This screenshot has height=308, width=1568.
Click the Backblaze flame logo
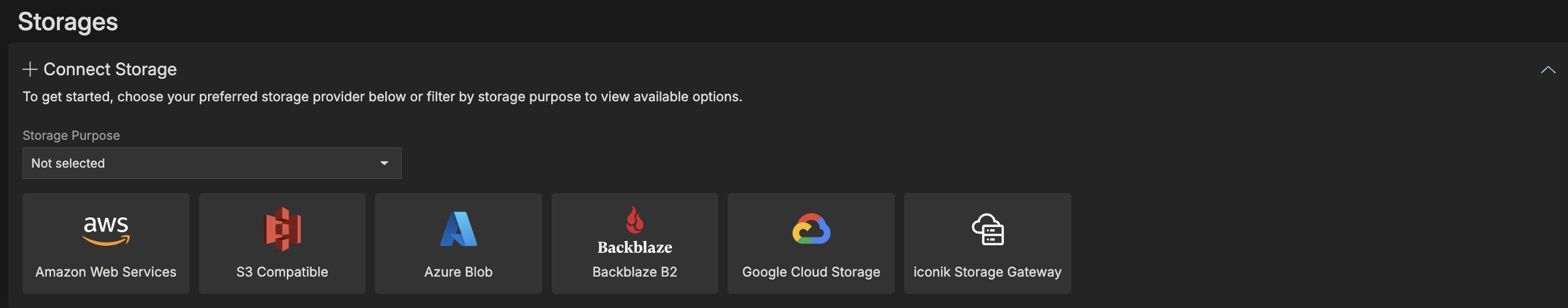(635, 220)
